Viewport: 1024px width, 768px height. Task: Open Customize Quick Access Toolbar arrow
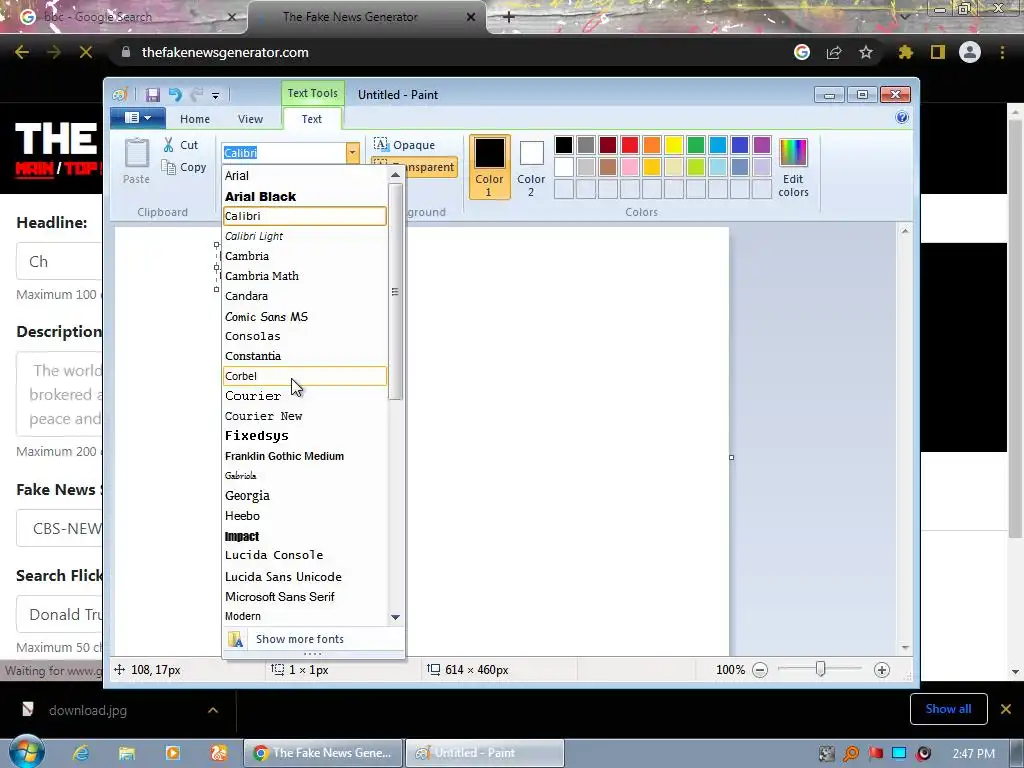point(216,95)
